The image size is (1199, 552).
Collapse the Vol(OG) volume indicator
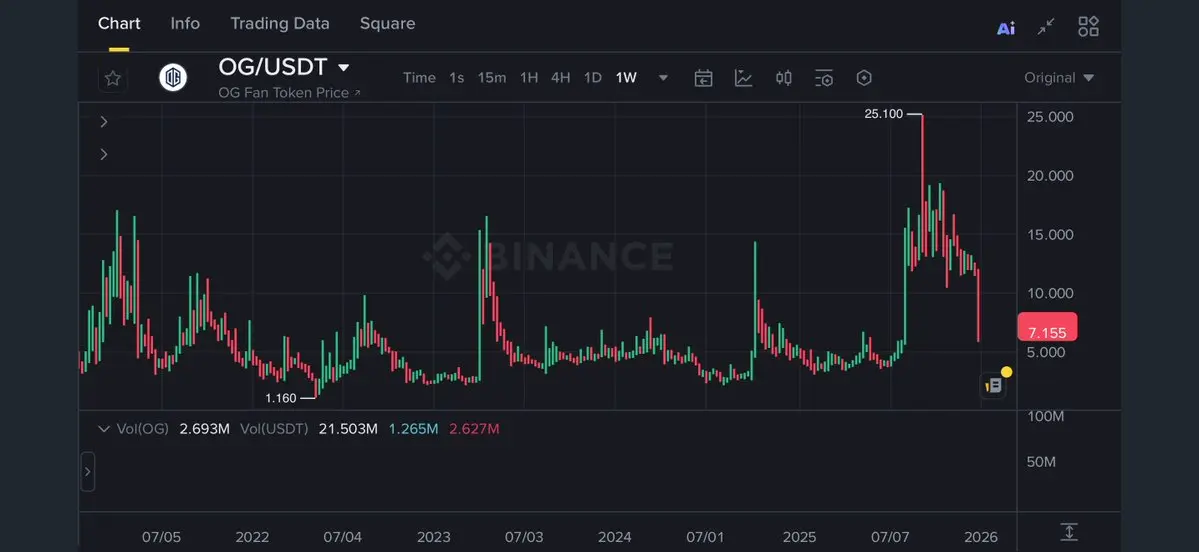point(103,429)
